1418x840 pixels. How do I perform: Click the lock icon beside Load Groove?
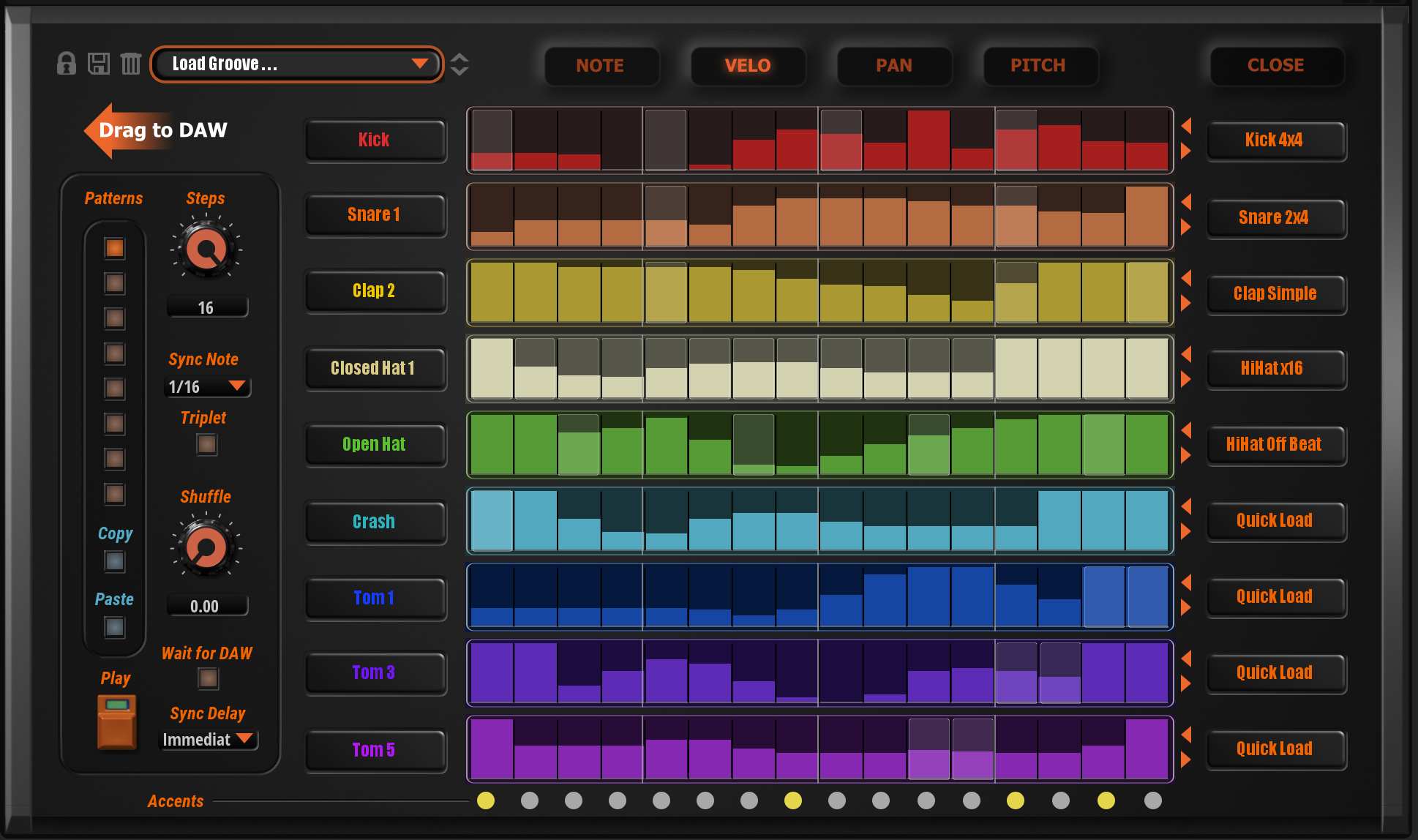[x=66, y=64]
